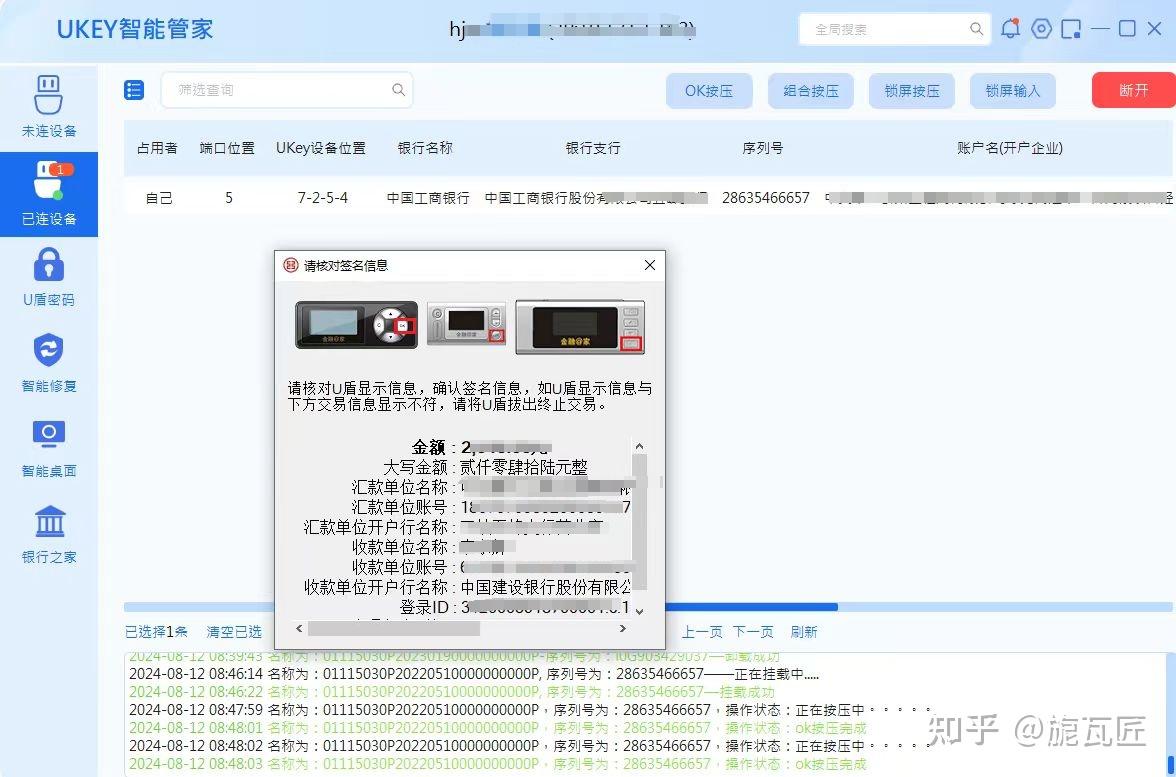
Task: Click the mini-window icon in title bar
Action: (1072, 28)
